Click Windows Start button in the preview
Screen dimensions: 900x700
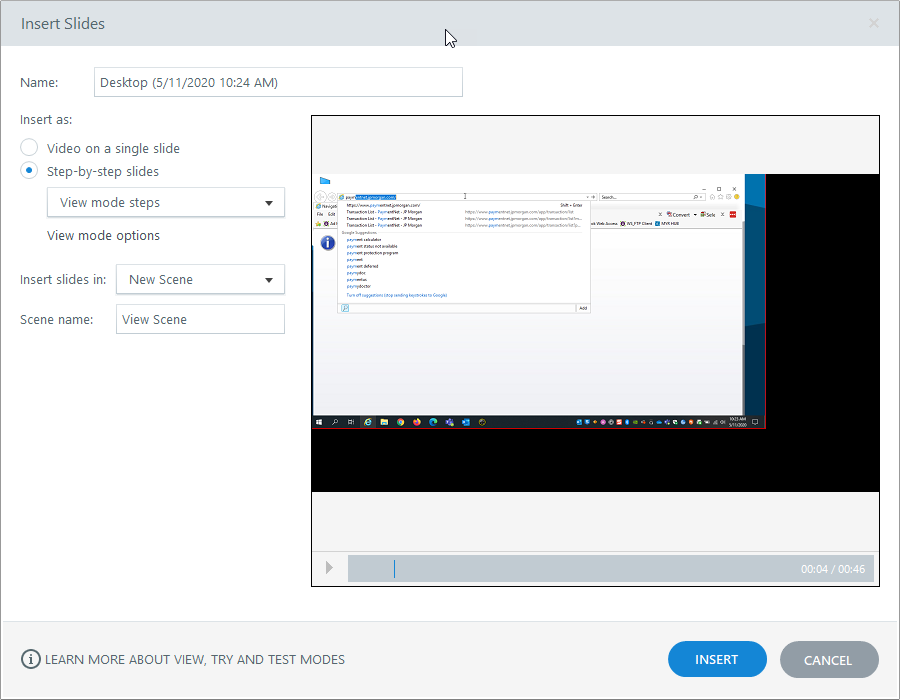click(x=319, y=422)
